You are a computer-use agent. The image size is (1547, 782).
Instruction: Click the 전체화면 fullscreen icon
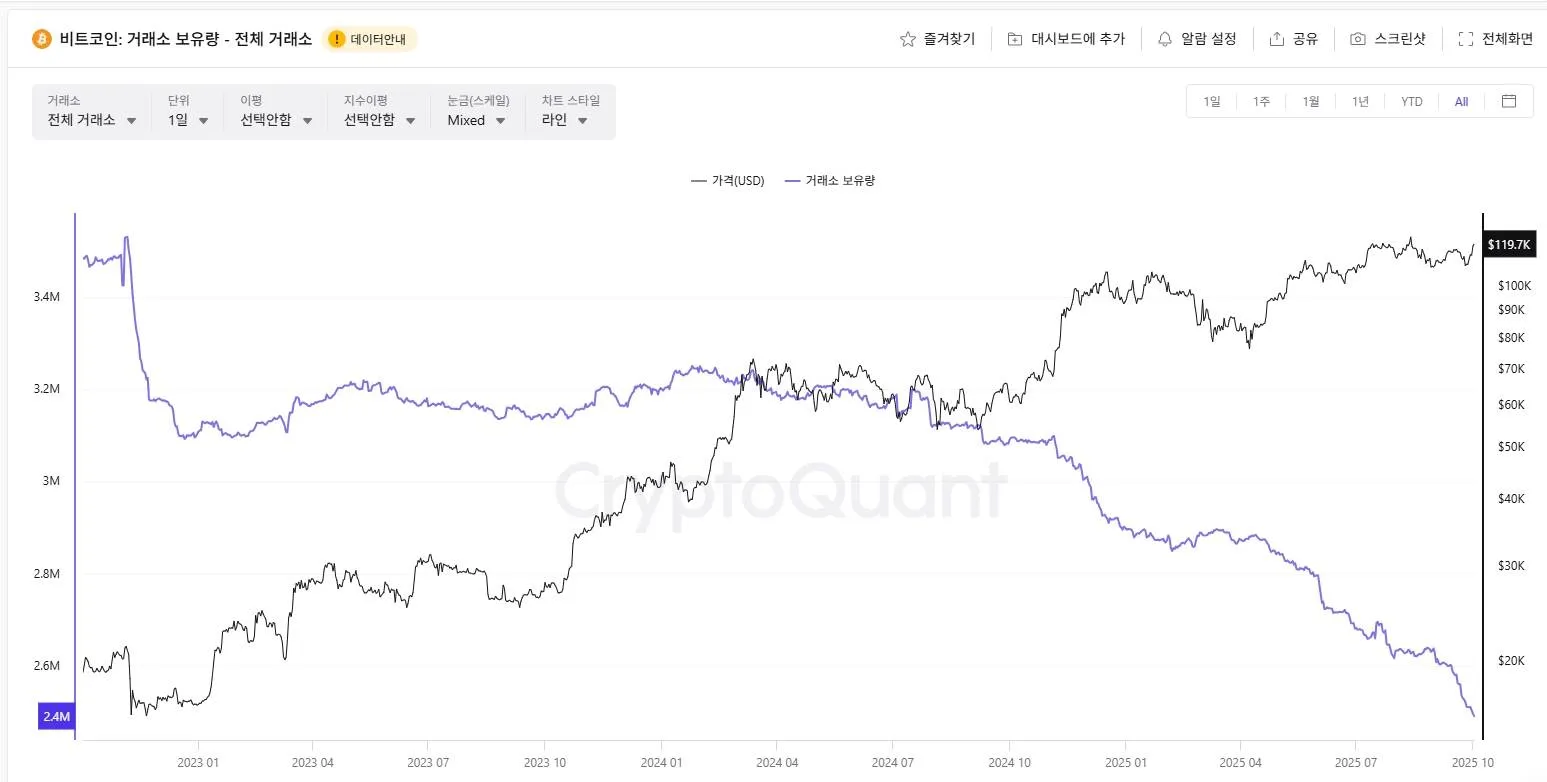pyautogui.click(x=1466, y=39)
